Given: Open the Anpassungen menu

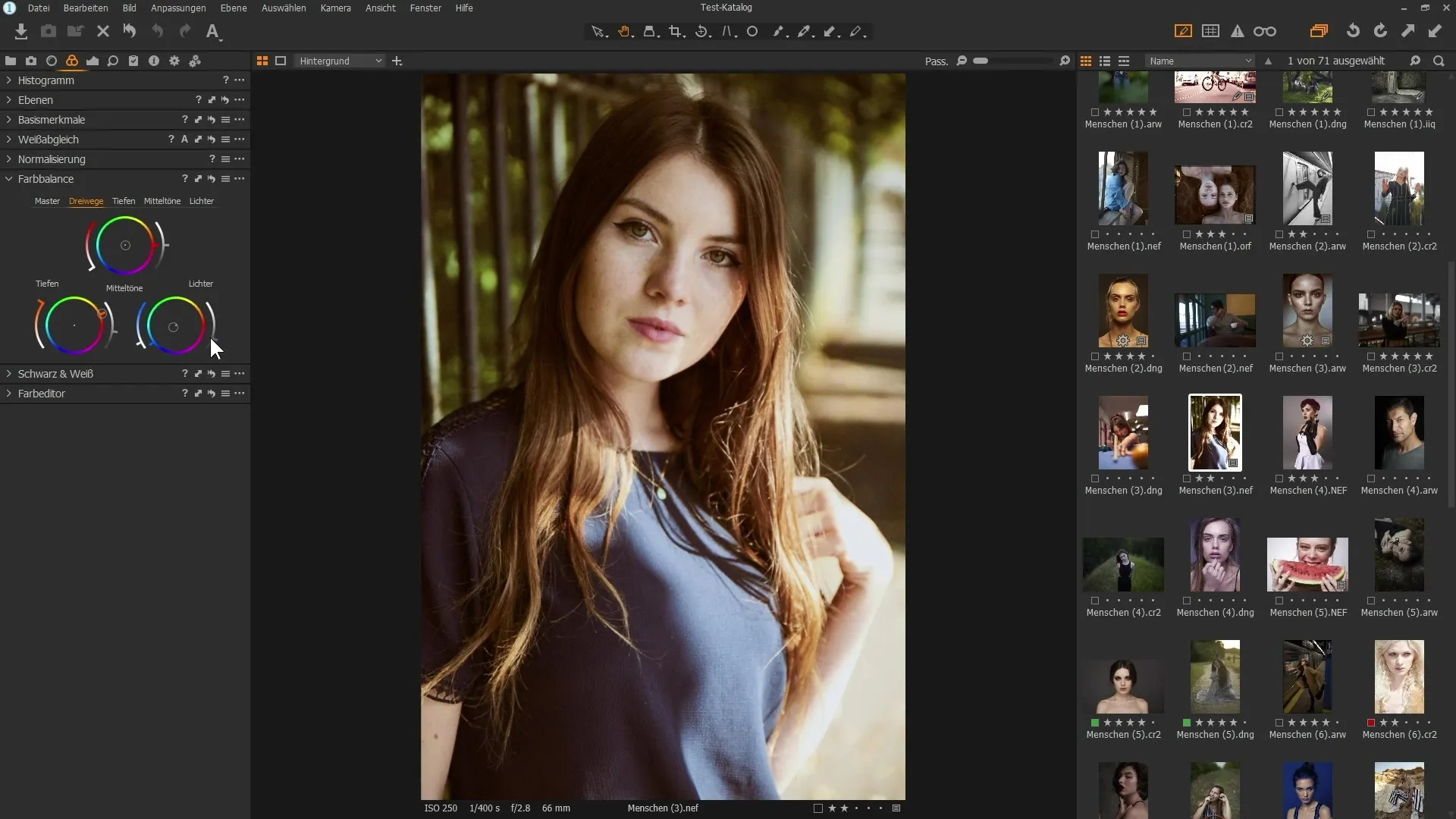Looking at the screenshot, I should 178,8.
